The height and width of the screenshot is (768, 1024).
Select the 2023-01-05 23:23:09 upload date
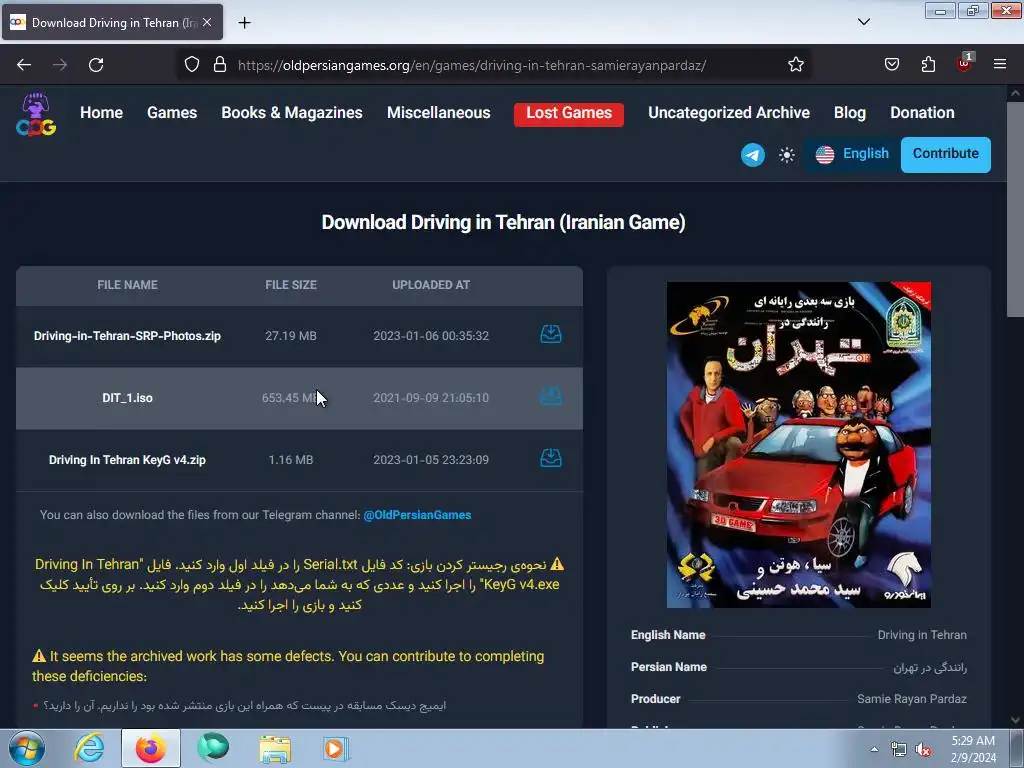[431, 460]
